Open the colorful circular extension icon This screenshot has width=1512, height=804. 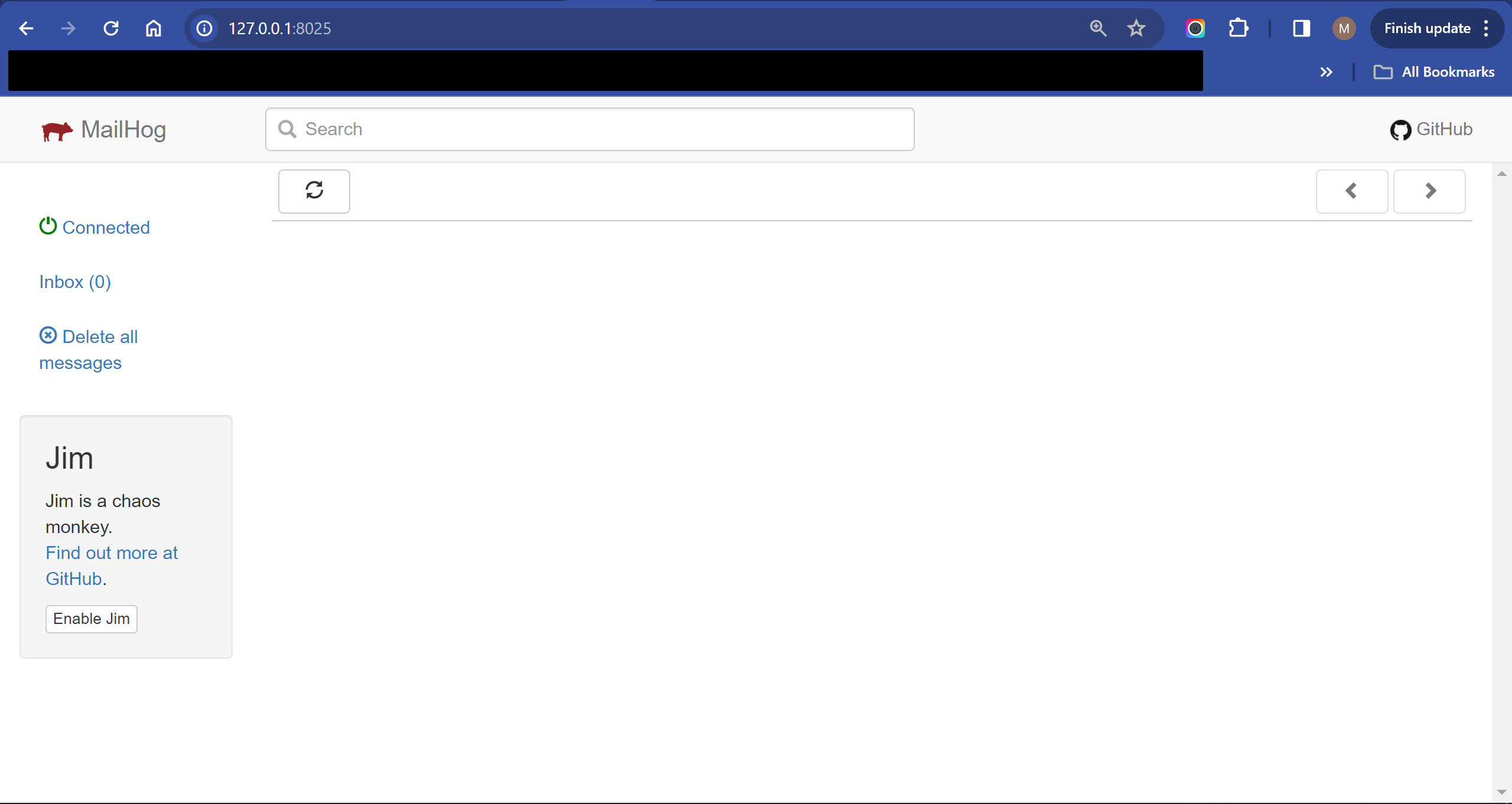pyautogui.click(x=1195, y=28)
